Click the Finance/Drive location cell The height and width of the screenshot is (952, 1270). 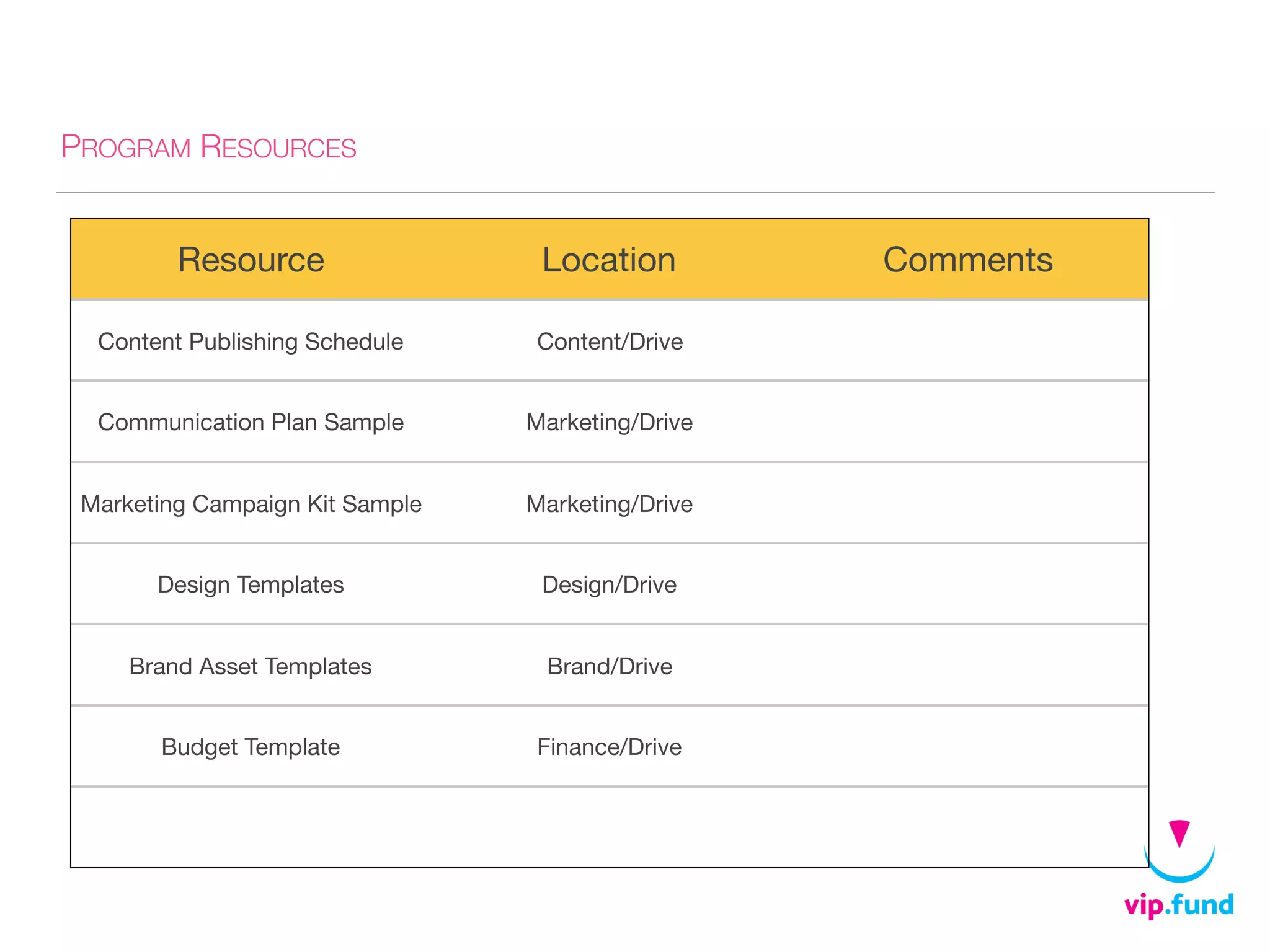tap(610, 747)
